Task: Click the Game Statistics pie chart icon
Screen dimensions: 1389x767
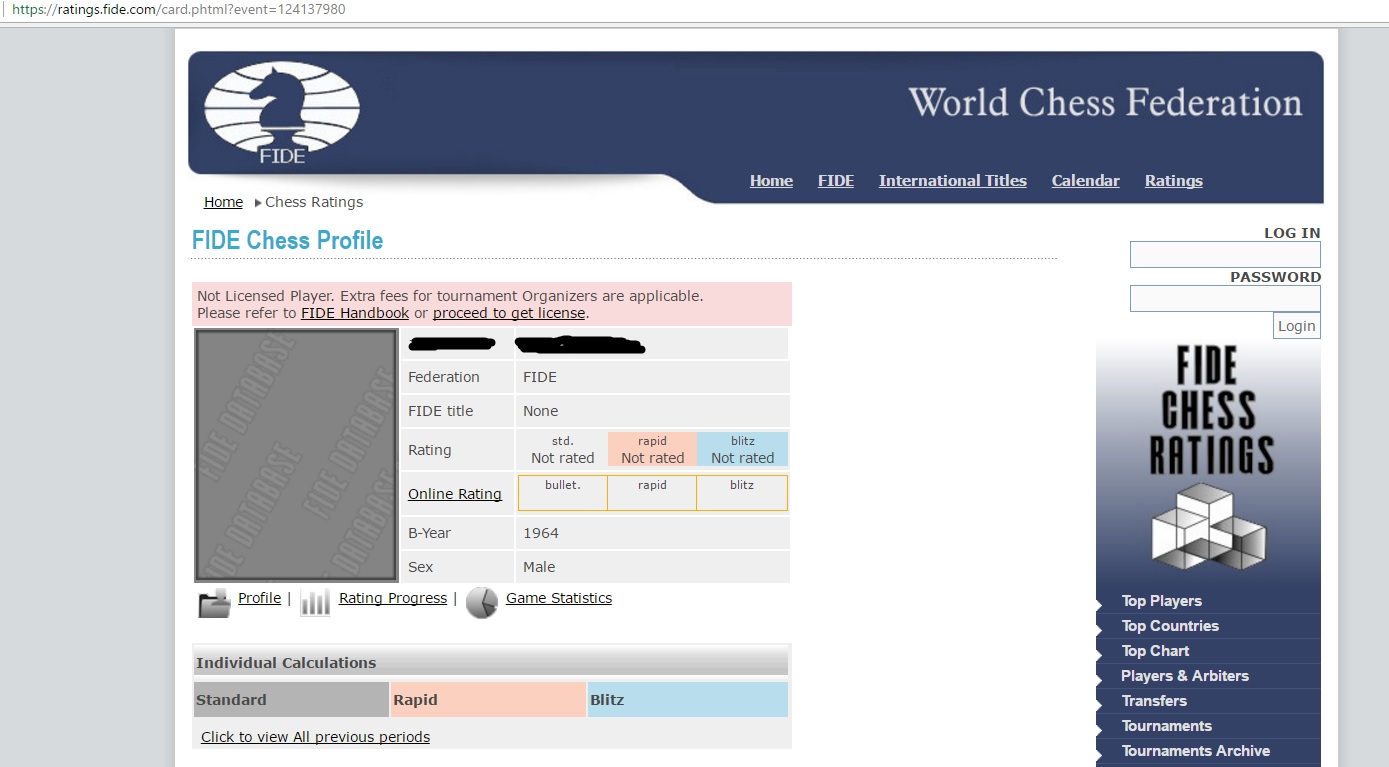Action: (x=482, y=602)
